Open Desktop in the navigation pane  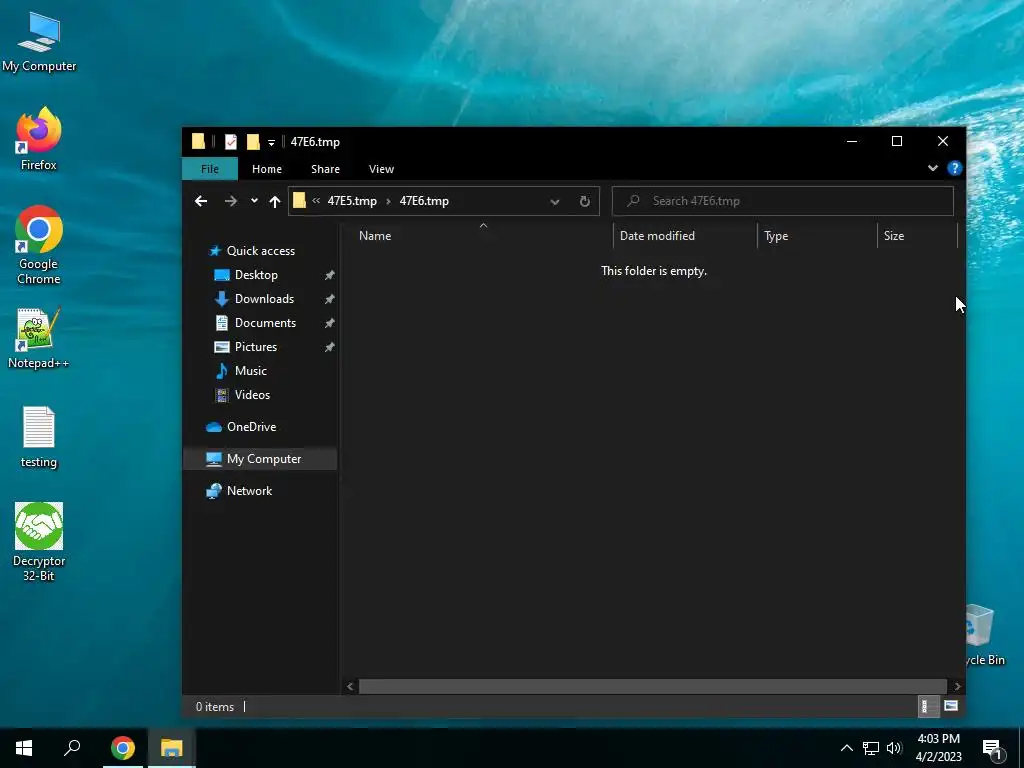point(256,275)
